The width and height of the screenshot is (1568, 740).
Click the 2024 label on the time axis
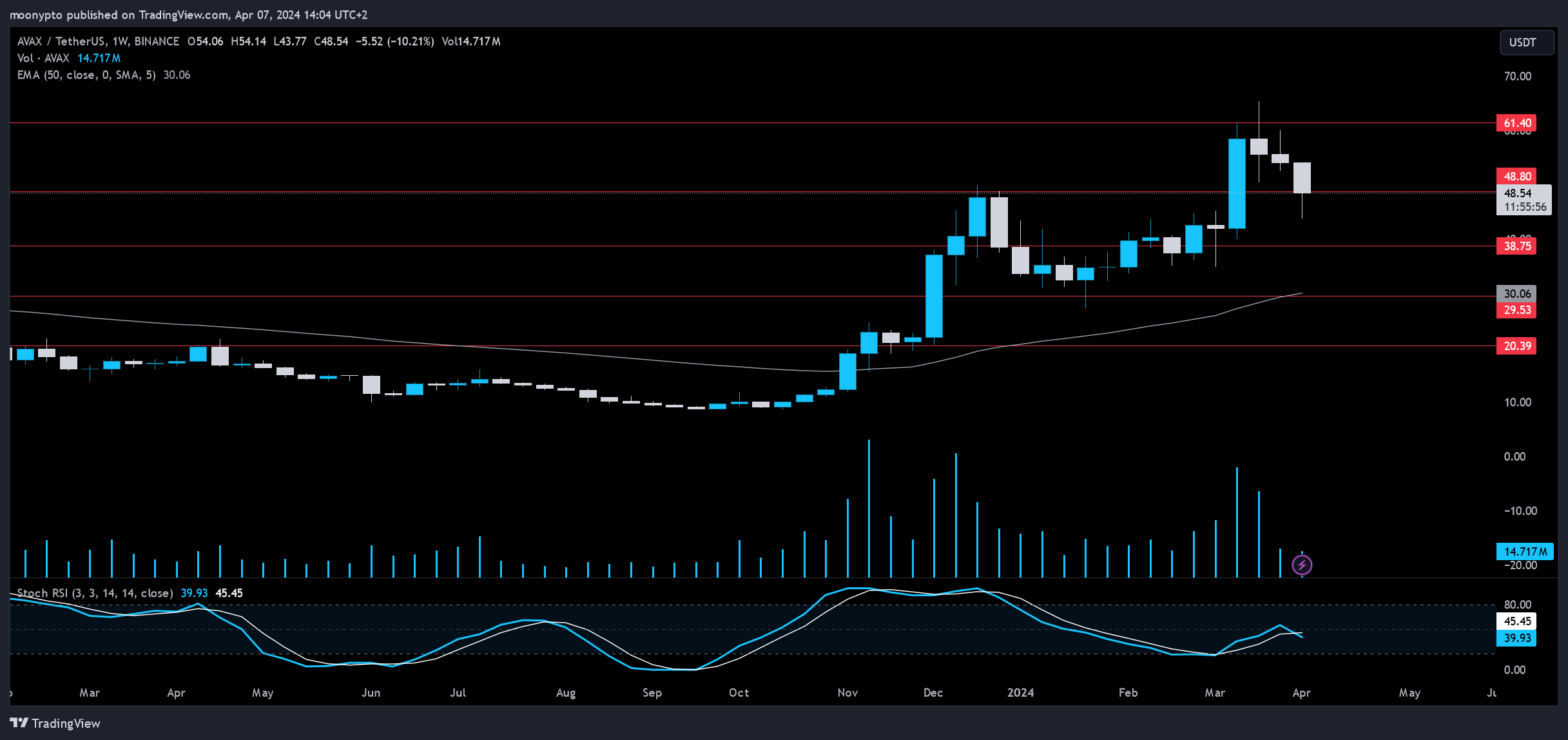(x=1020, y=693)
